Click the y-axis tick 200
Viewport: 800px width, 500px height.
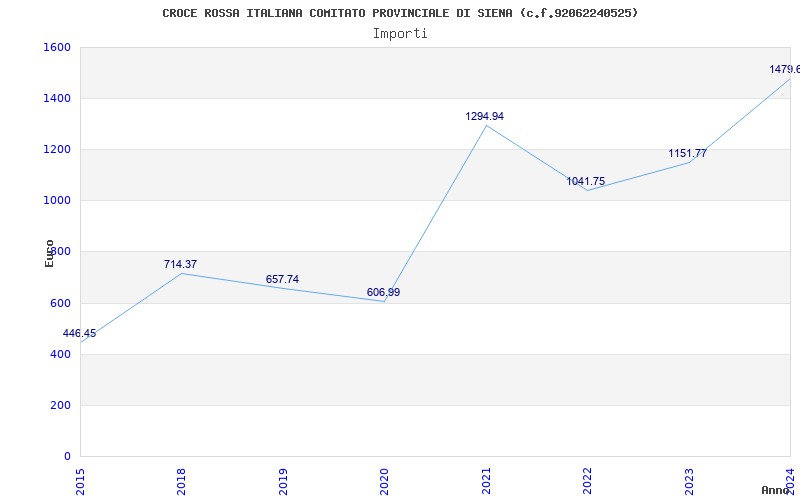coord(60,405)
